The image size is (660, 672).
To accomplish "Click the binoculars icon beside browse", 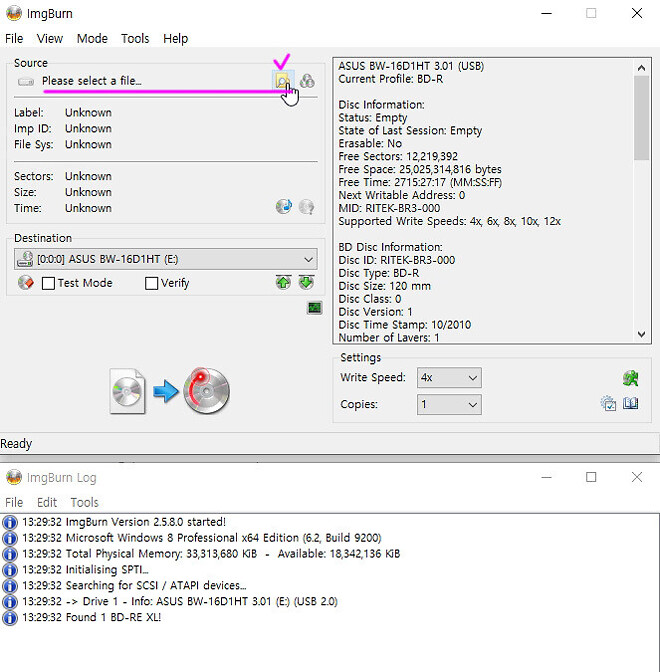I will click(307, 81).
